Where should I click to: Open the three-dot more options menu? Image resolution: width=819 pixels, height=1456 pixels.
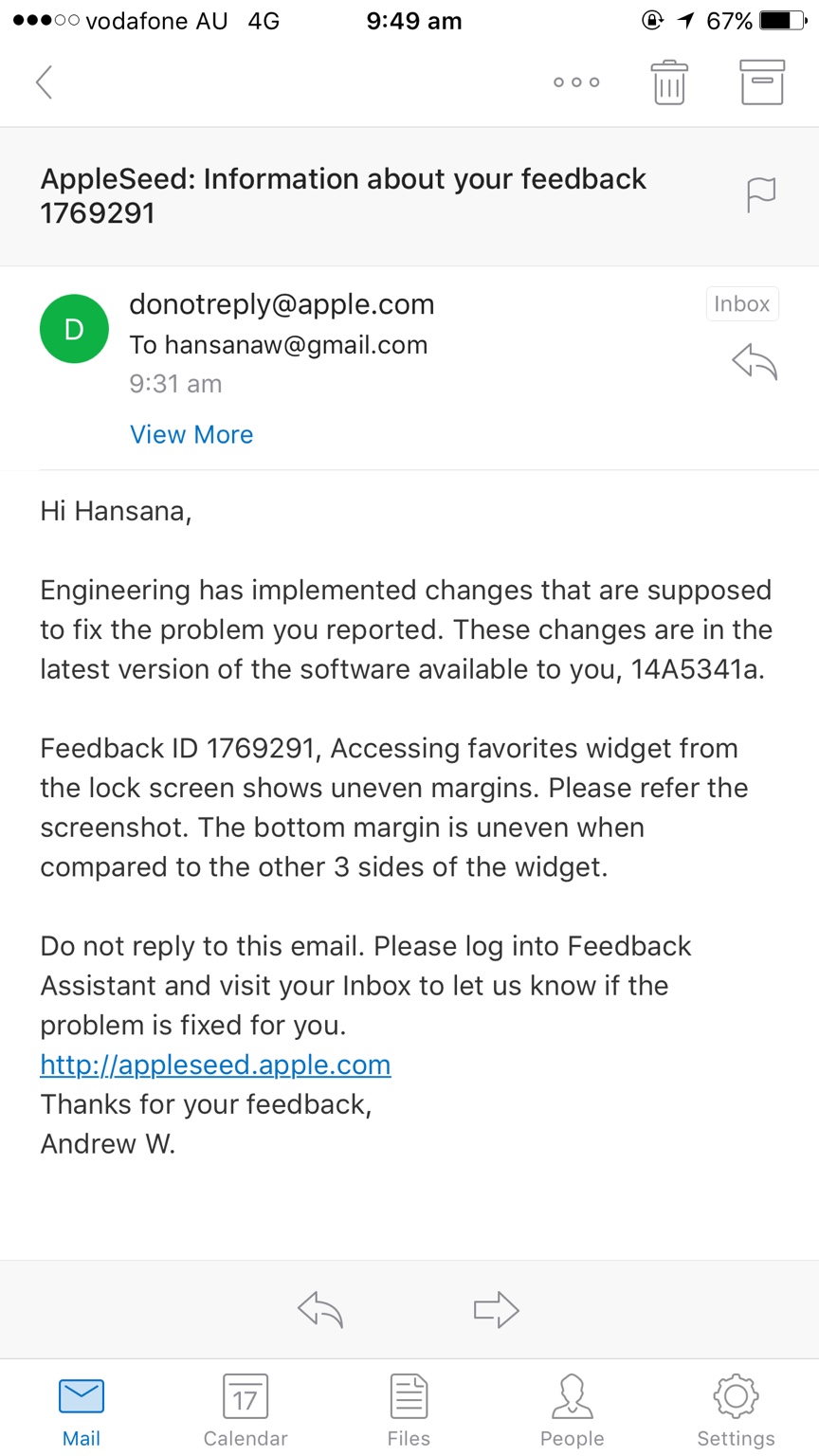(576, 82)
